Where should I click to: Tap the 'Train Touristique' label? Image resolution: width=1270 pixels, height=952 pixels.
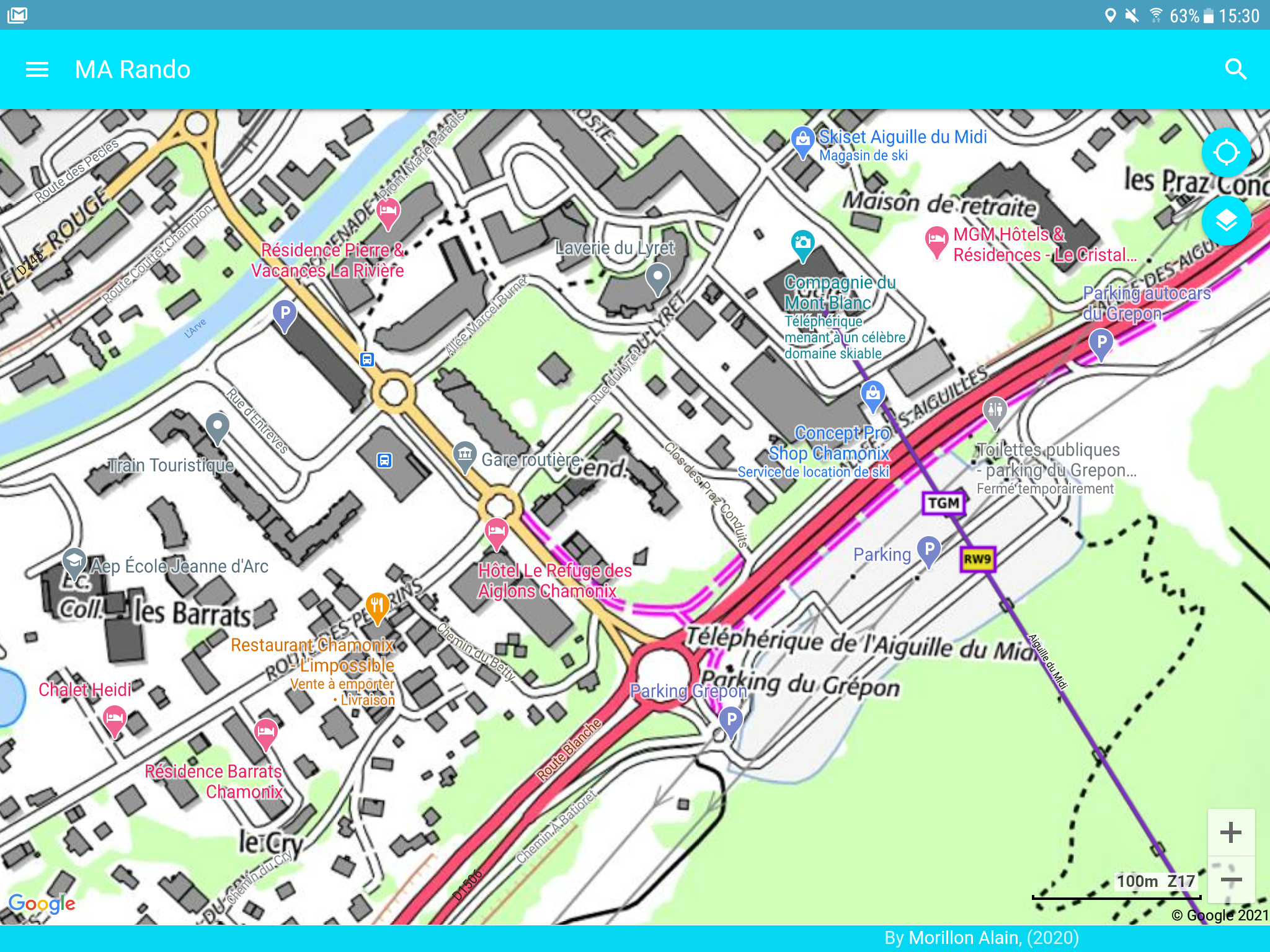[171, 465]
